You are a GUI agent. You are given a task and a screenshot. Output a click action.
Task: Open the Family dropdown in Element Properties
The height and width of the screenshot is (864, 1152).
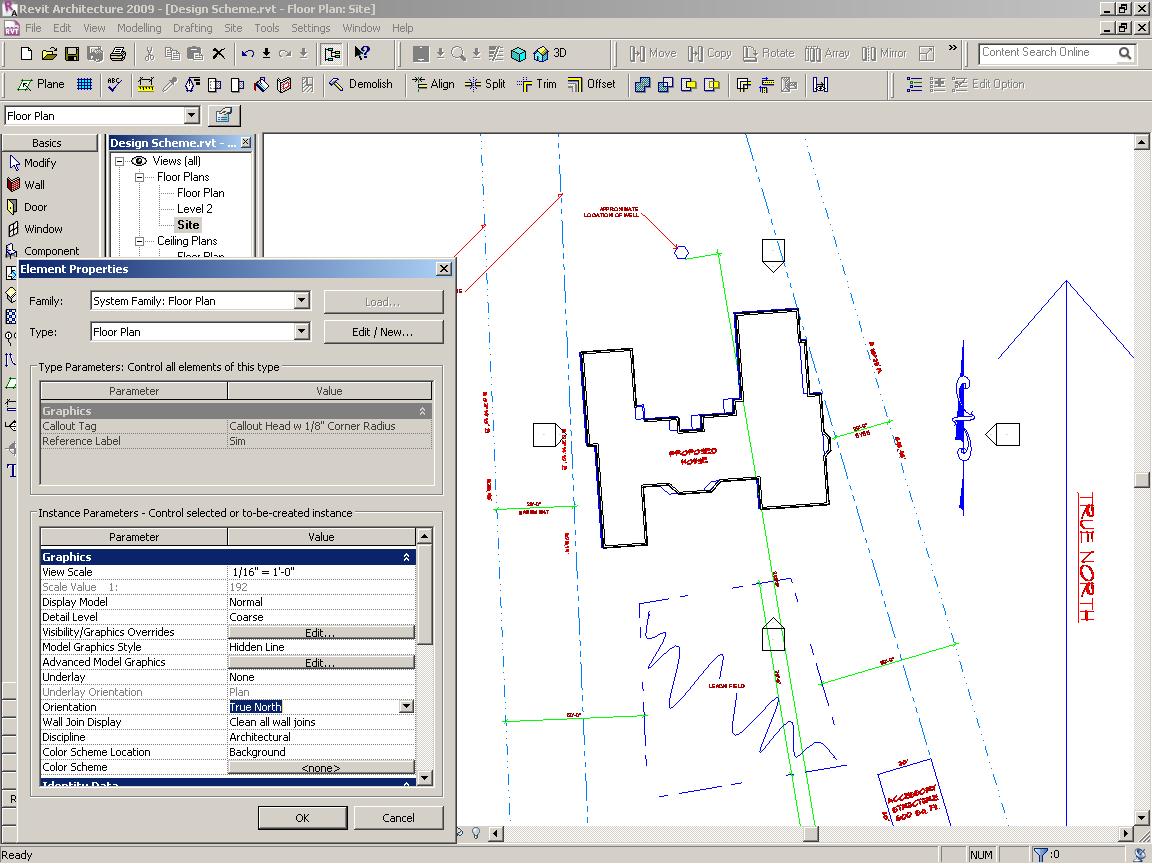pos(302,301)
